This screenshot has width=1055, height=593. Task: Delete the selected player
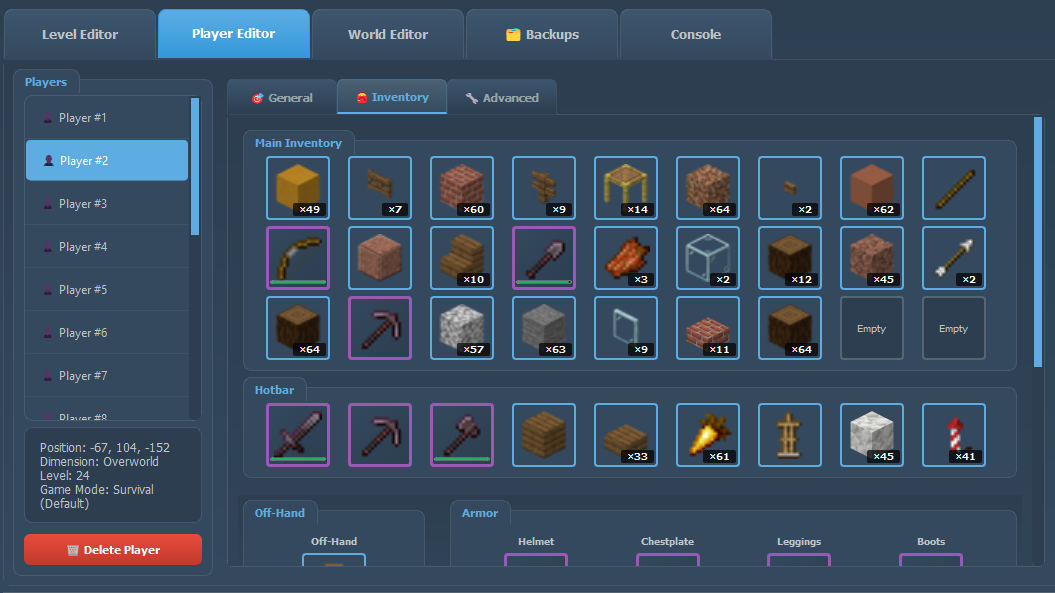point(113,550)
